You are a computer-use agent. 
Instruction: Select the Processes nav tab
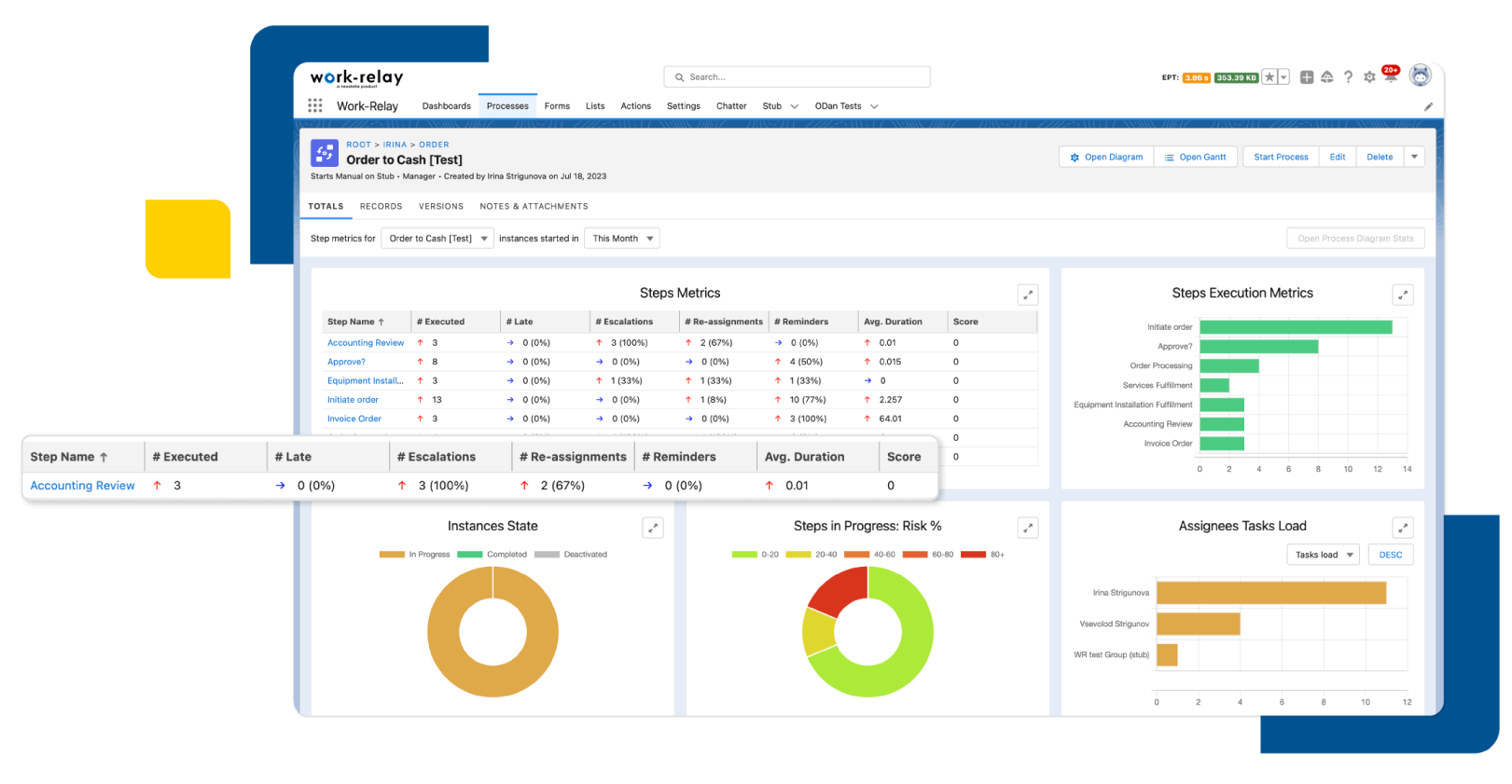[507, 106]
